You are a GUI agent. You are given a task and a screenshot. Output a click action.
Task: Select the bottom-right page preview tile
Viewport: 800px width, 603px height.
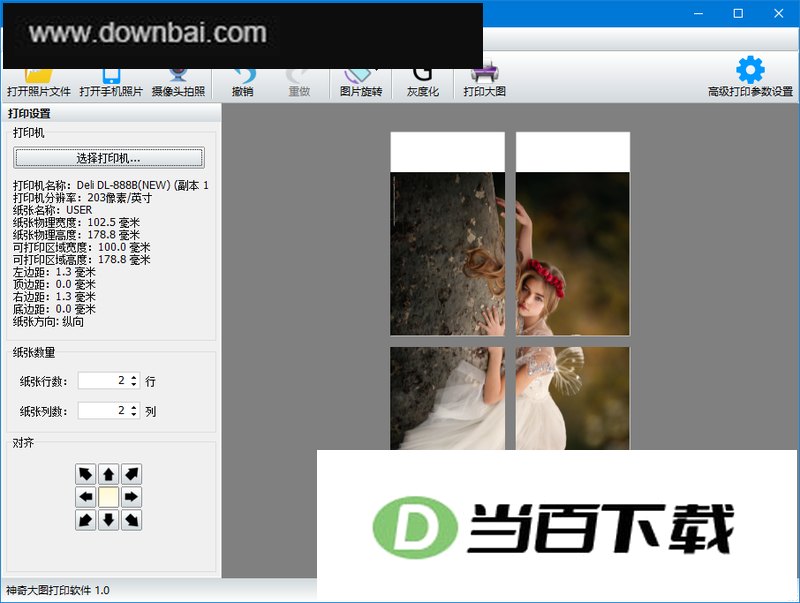click(573, 398)
